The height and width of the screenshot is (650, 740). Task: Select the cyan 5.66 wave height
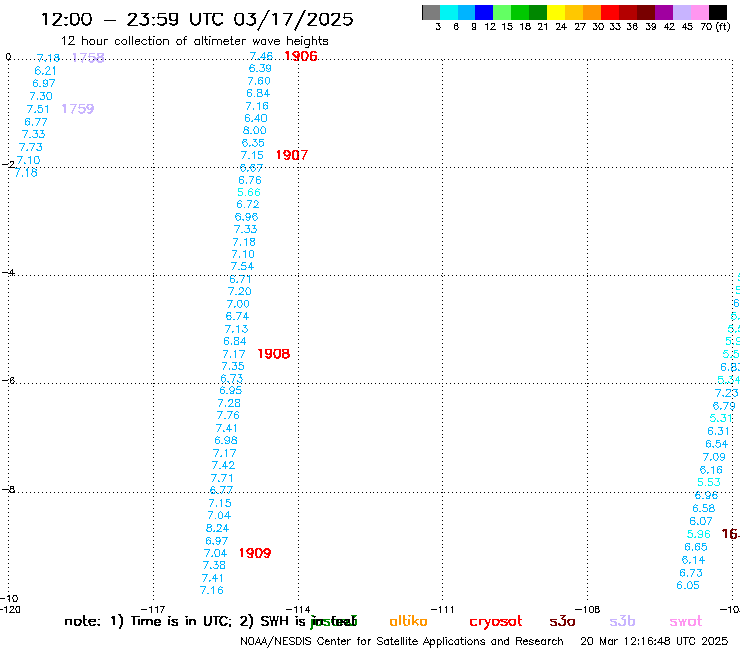point(249,192)
